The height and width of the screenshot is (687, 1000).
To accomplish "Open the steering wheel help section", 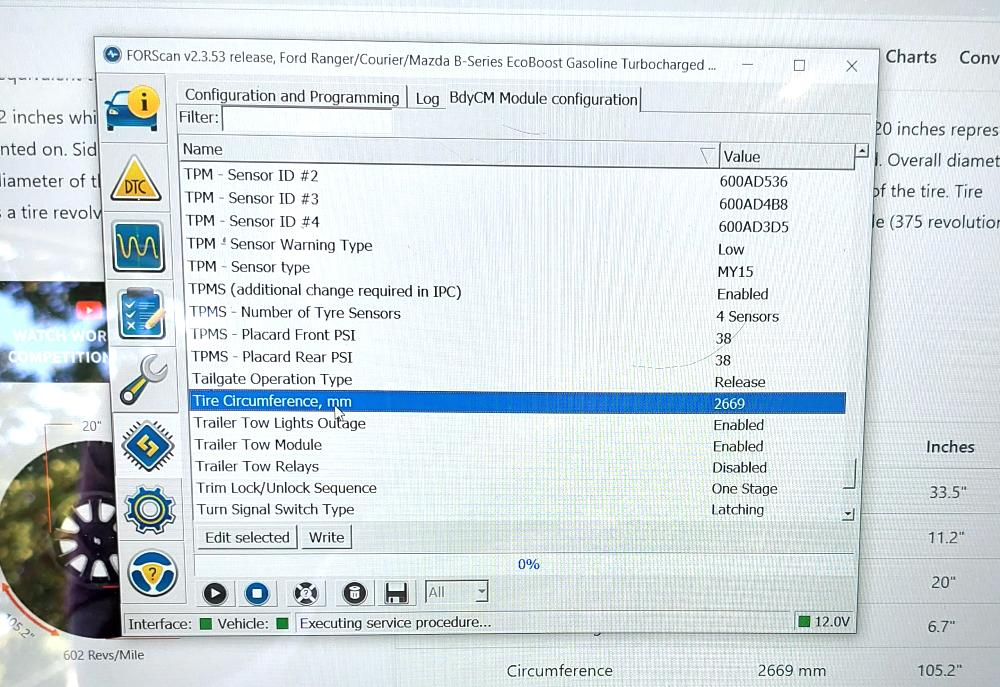I will pos(152,572).
